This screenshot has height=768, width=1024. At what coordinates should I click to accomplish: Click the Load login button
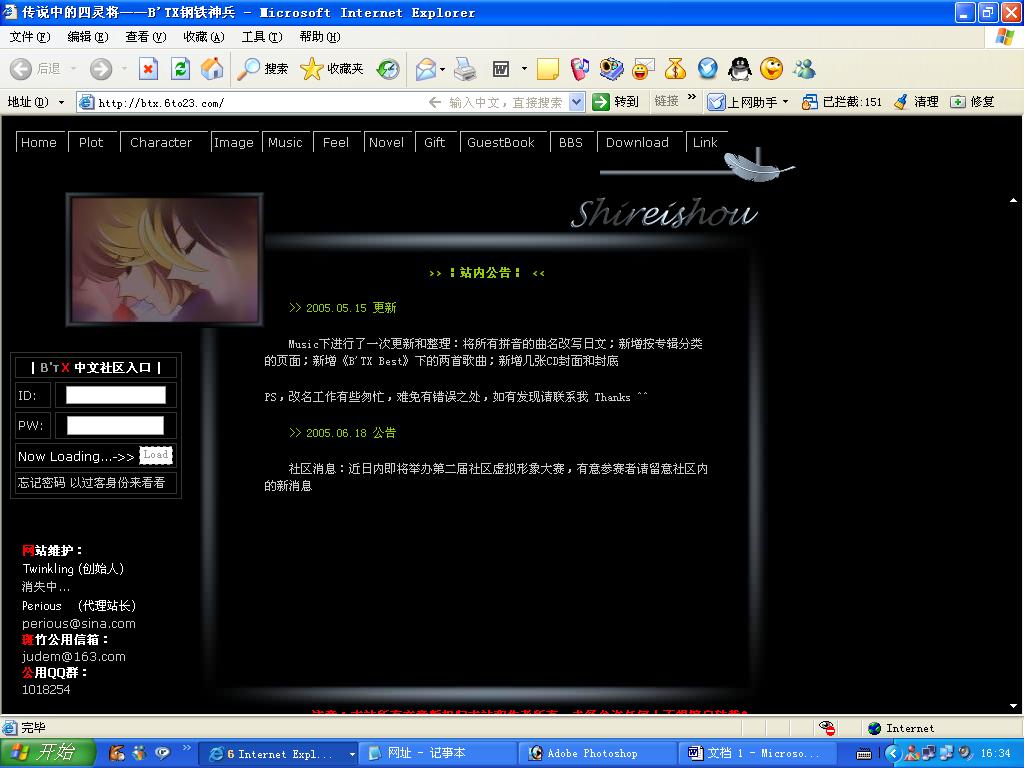(x=155, y=455)
